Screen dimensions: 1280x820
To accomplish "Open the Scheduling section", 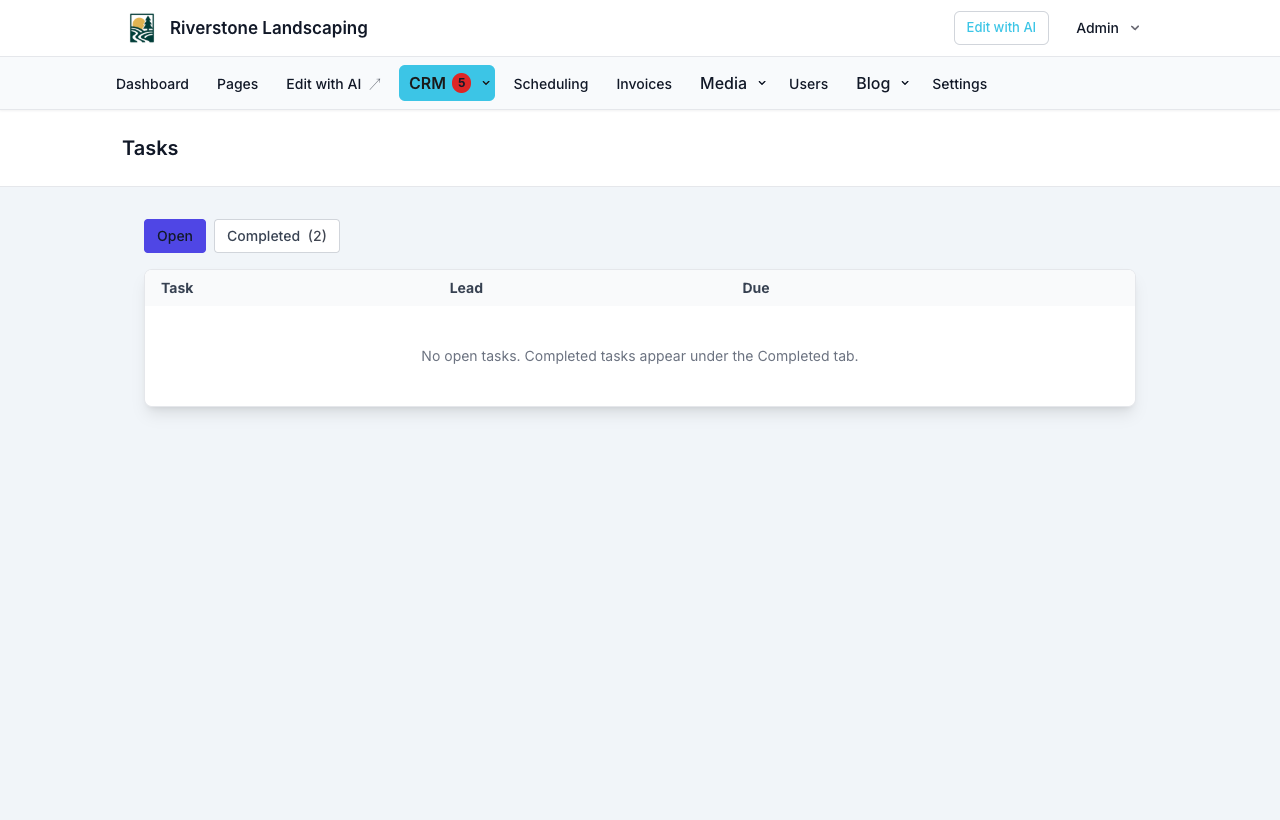I will (551, 84).
